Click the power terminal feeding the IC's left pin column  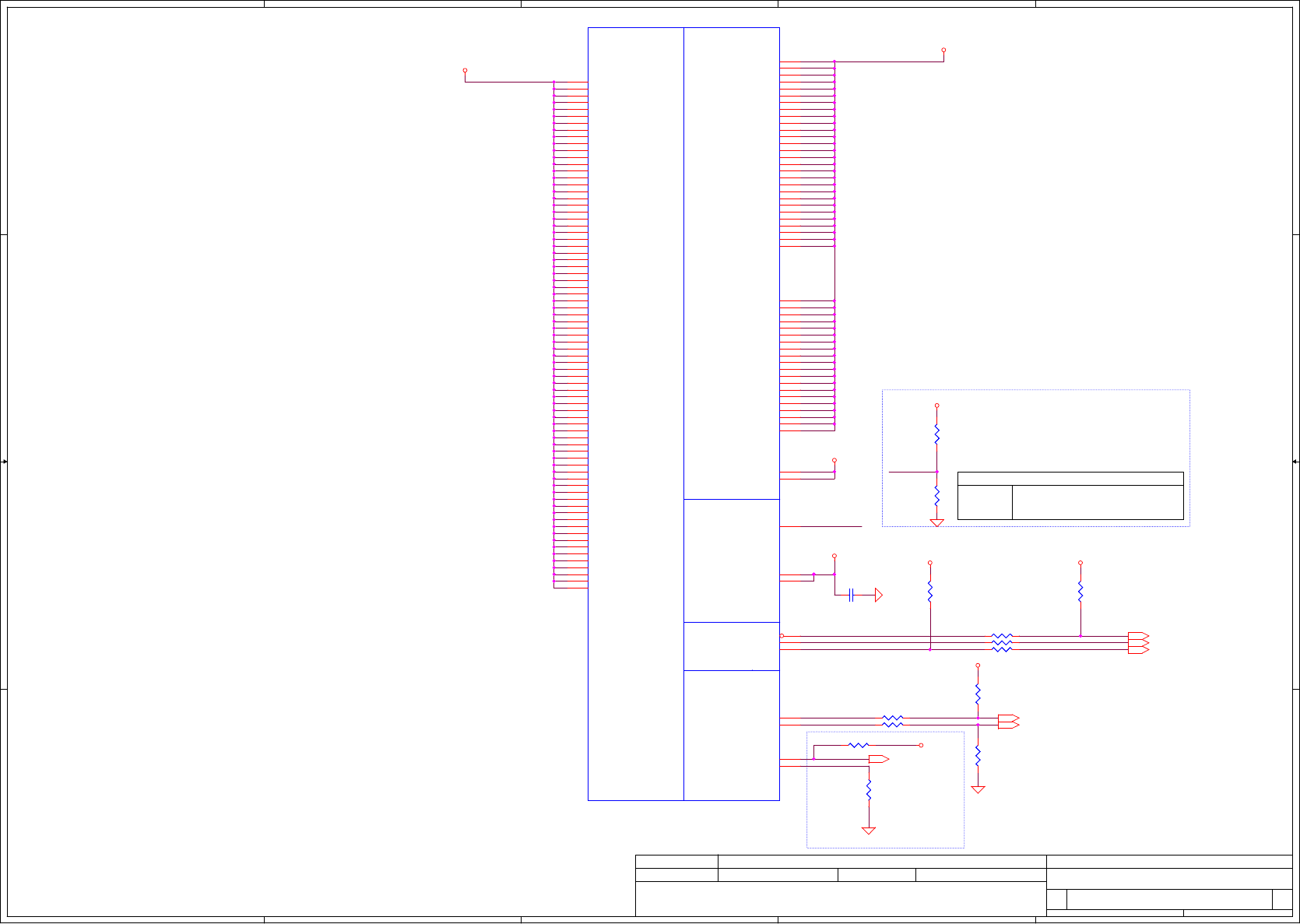465,70
